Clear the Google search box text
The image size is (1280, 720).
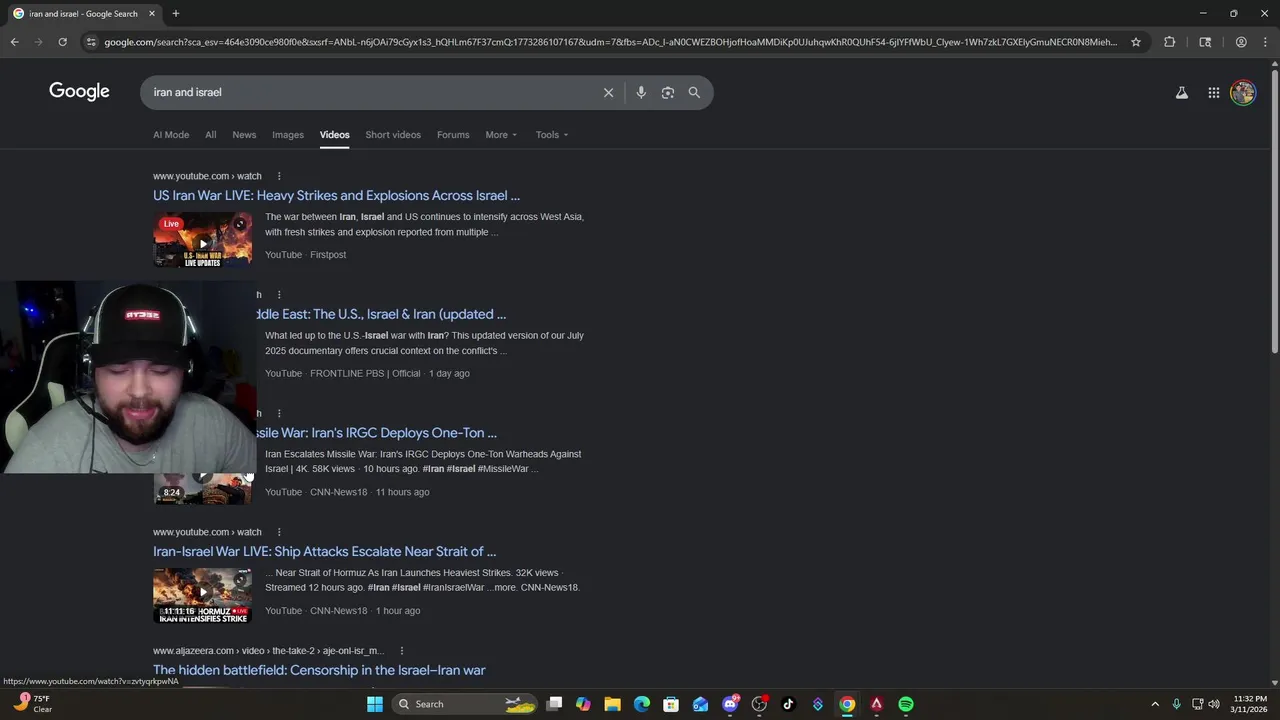[608, 92]
